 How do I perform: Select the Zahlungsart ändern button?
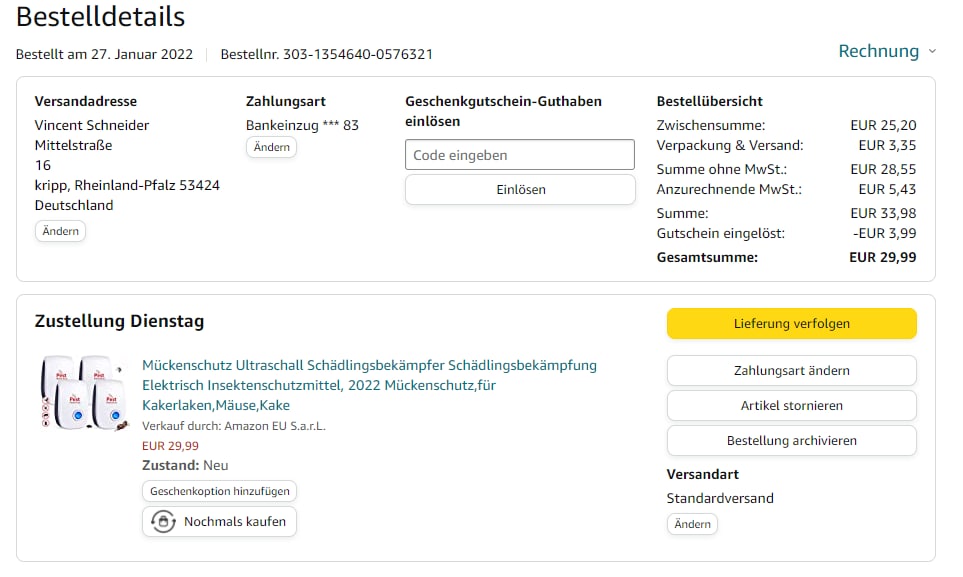(791, 370)
